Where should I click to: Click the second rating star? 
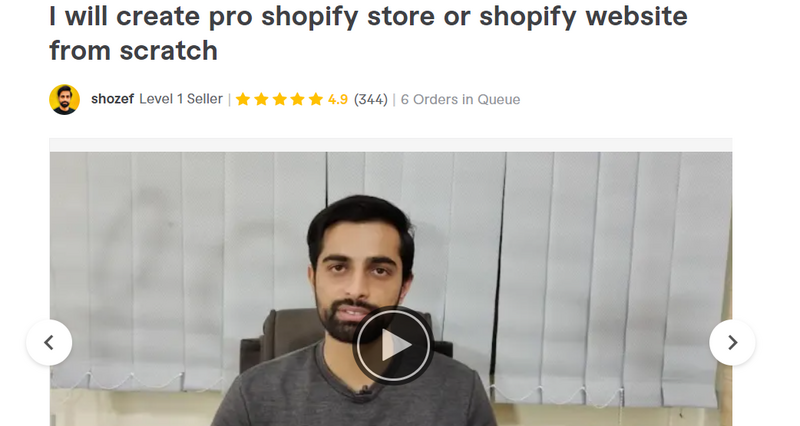point(261,99)
